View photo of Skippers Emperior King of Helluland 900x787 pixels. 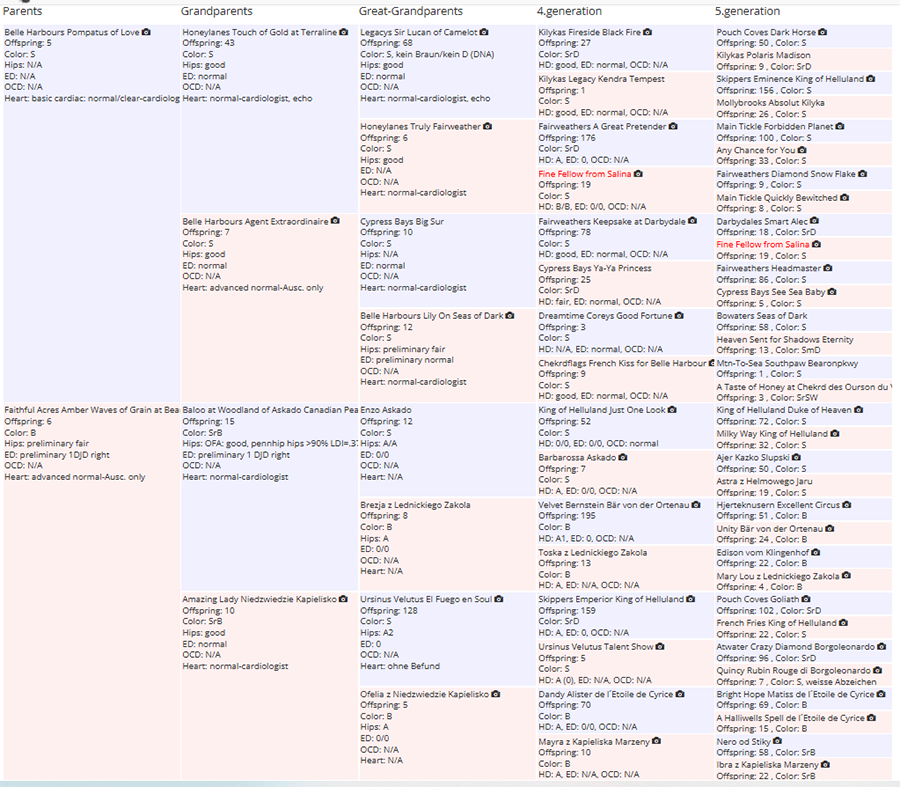click(x=690, y=599)
